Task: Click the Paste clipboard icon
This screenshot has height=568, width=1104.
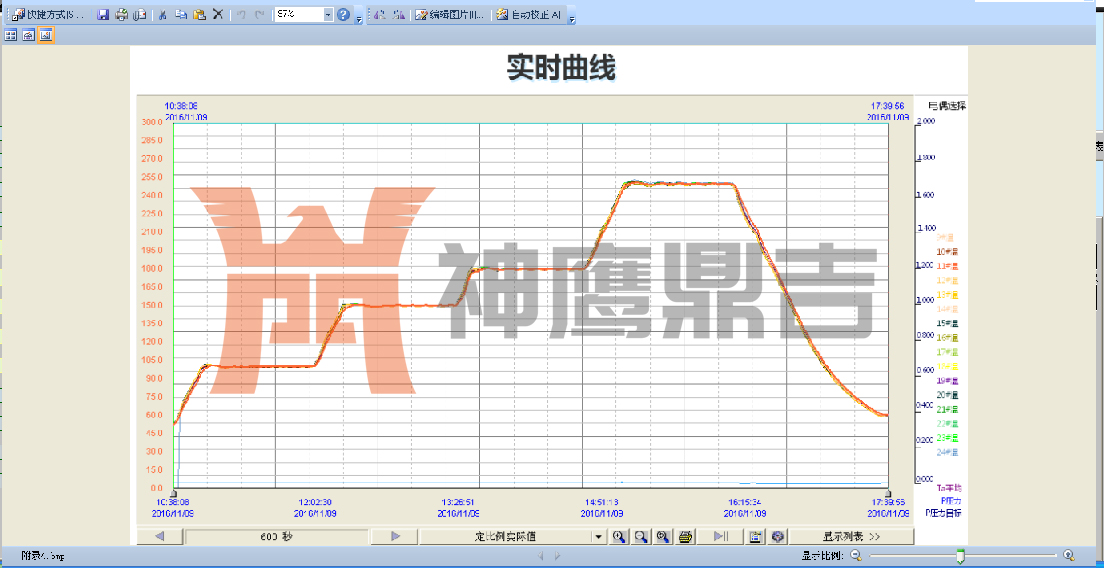Action: pyautogui.click(x=199, y=14)
